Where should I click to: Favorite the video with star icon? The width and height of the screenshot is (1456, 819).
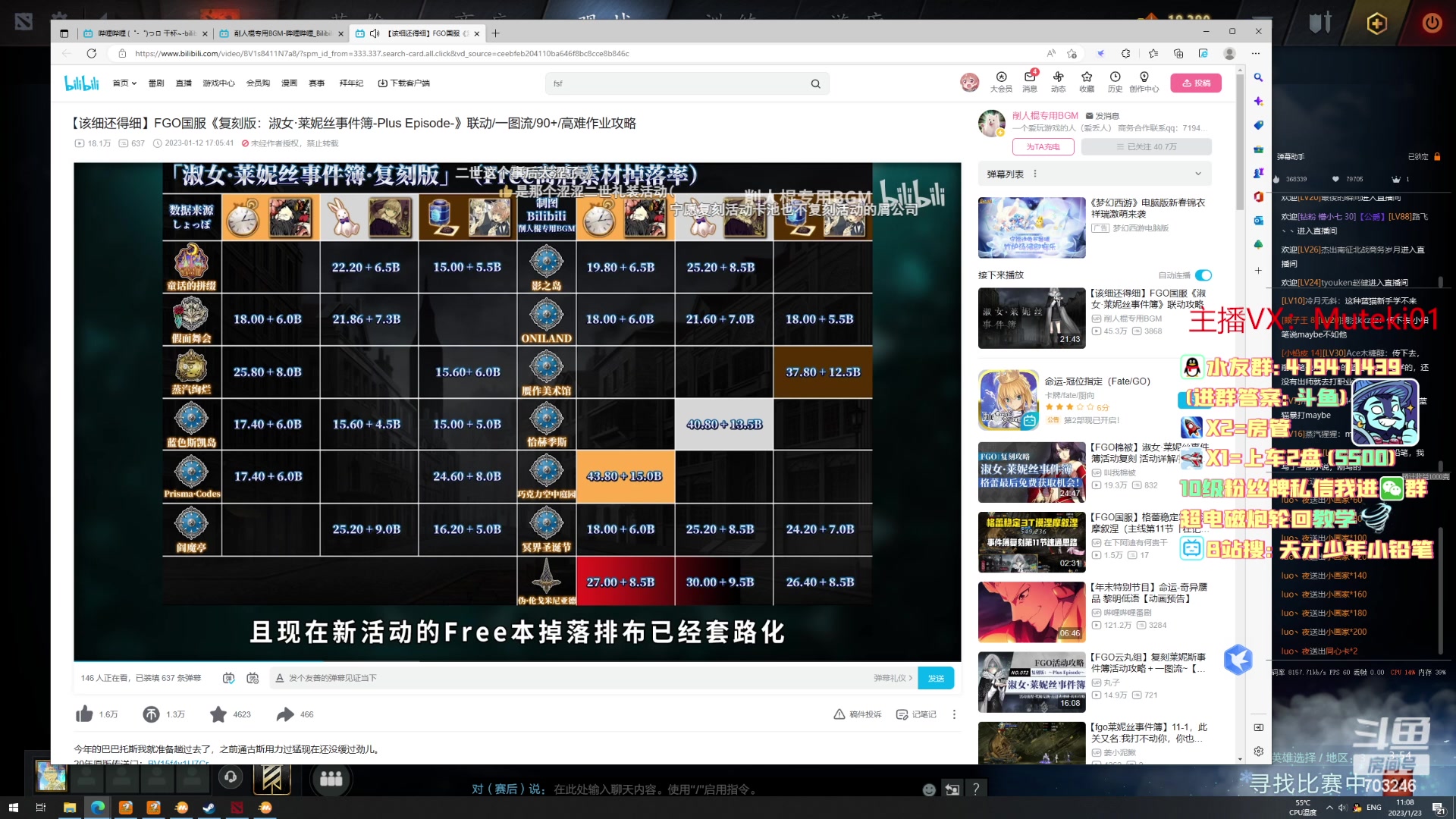[218, 714]
